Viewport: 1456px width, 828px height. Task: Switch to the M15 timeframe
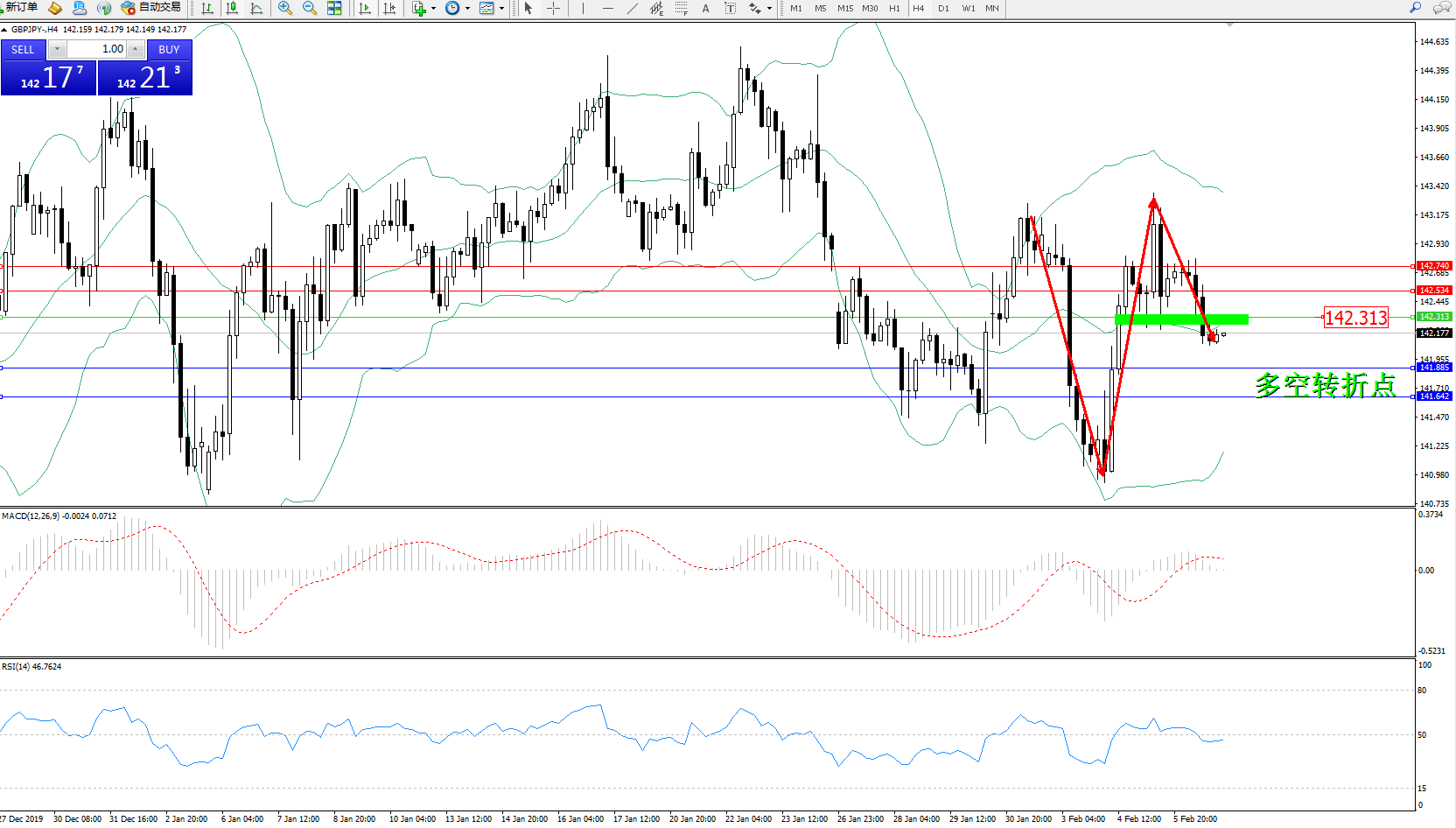(x=844, y=8)
